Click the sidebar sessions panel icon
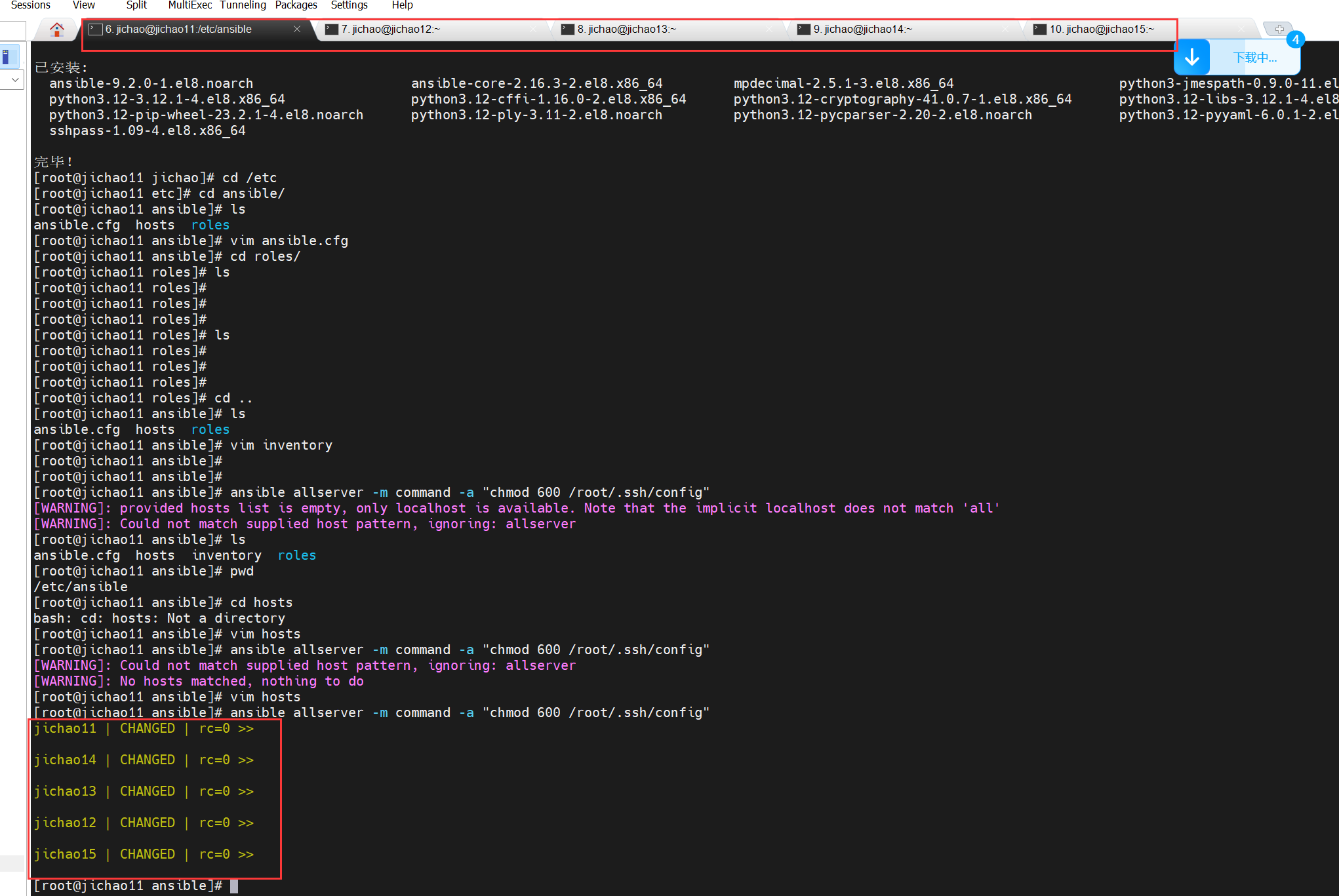Viewport: 1339px width, 896px height. (x=9, y=56)
